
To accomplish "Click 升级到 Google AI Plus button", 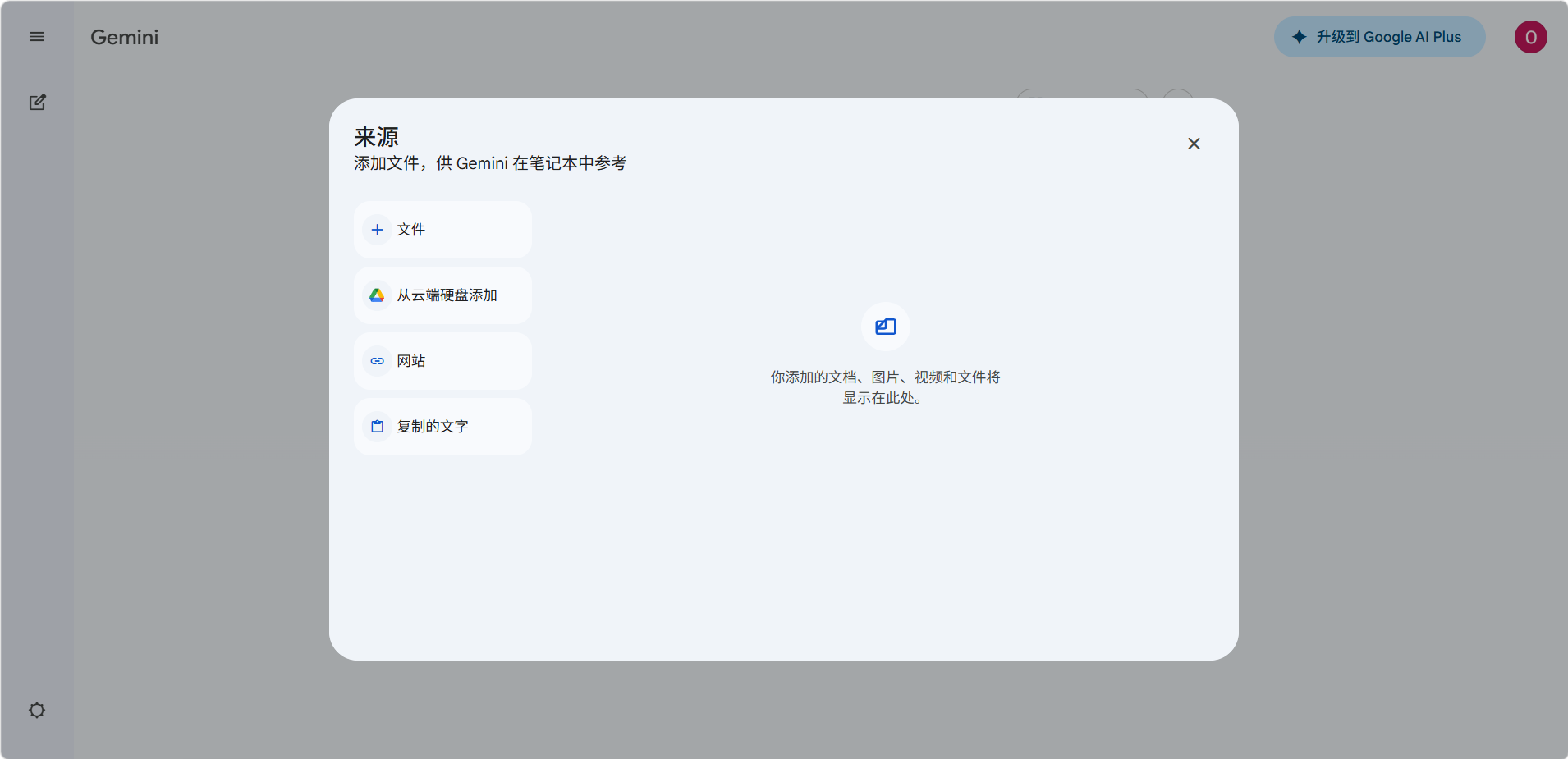I will tap(1379, 37).
